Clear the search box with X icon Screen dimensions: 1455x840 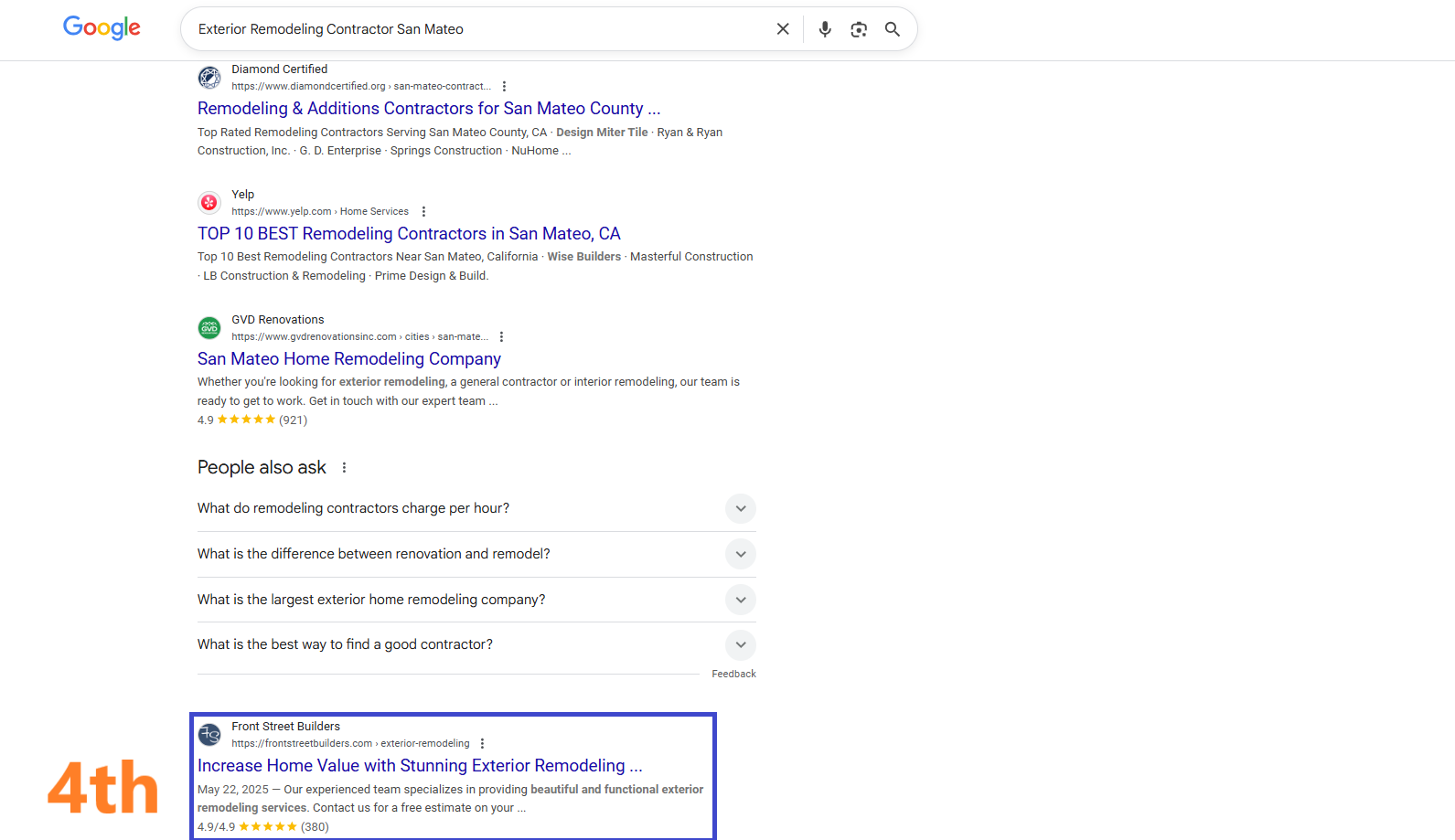(783, 29)
